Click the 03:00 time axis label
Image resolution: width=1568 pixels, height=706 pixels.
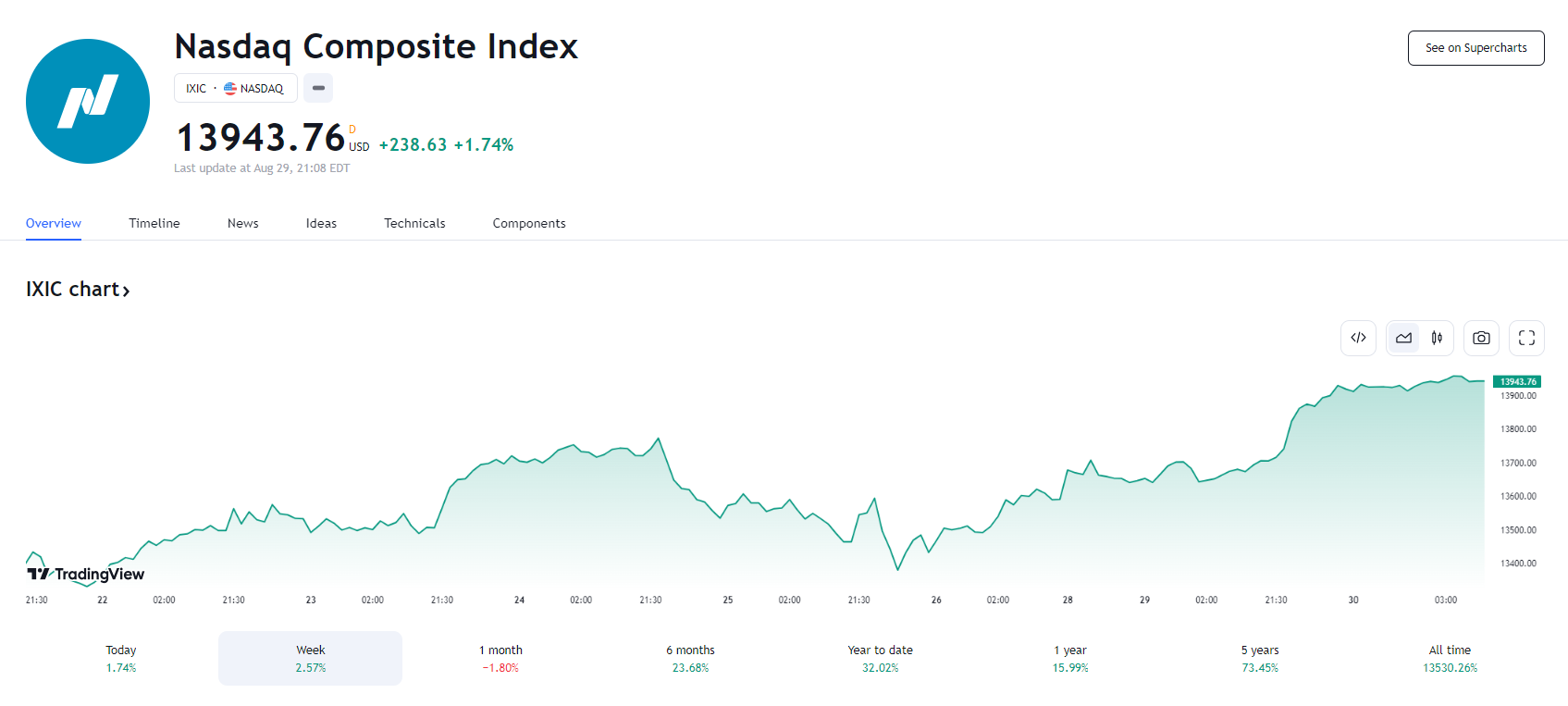(1446, 601)
